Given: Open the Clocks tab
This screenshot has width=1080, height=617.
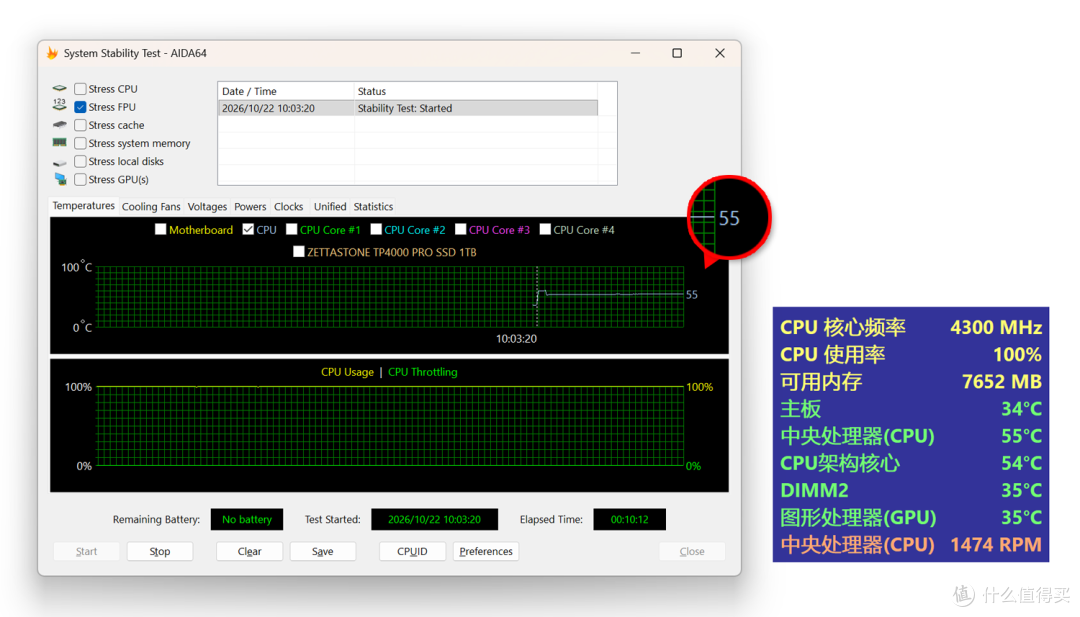Looking at the screenshot, I should coord(289,207).
